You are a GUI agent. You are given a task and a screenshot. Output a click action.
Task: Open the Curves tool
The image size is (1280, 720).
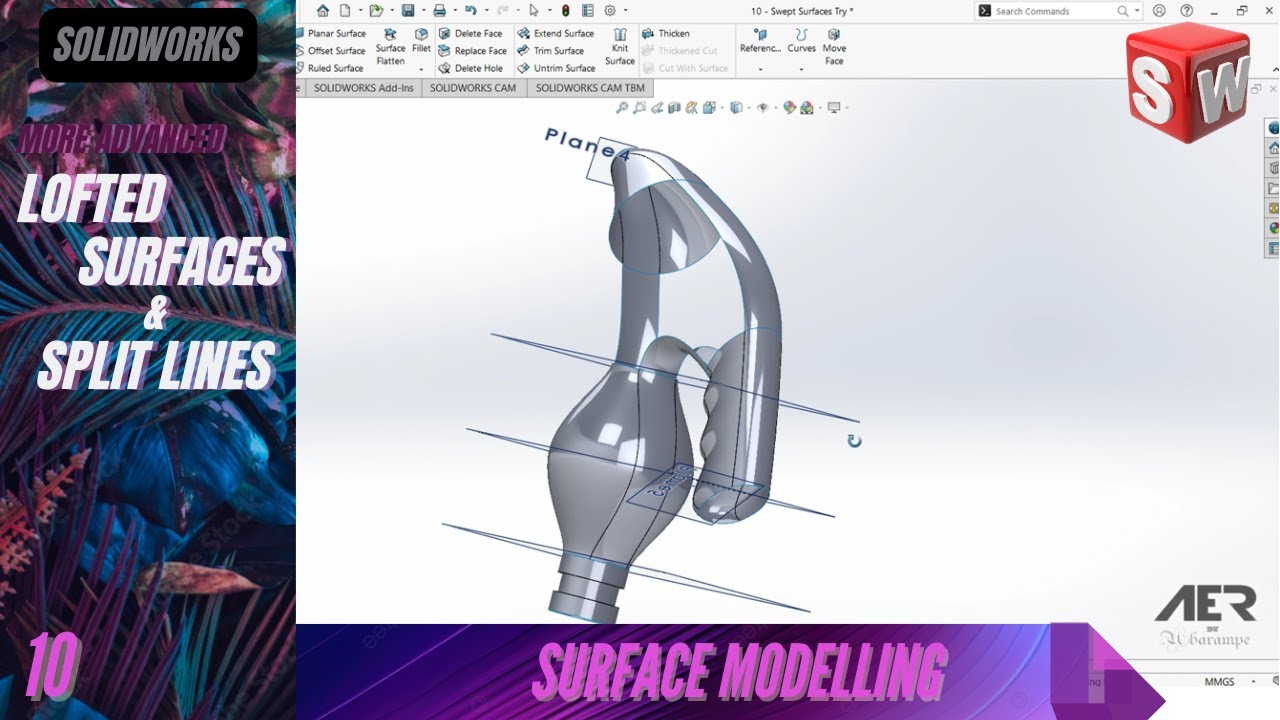pos(801,40)
